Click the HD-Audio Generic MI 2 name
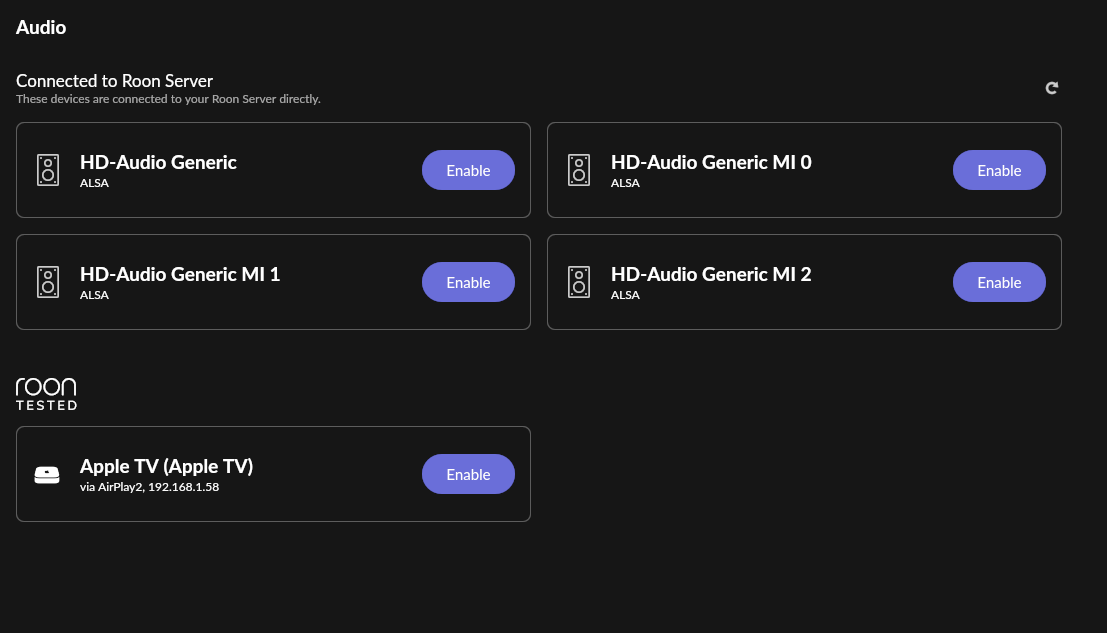This screenshot has width=1107, height=633. coord(711,274)
